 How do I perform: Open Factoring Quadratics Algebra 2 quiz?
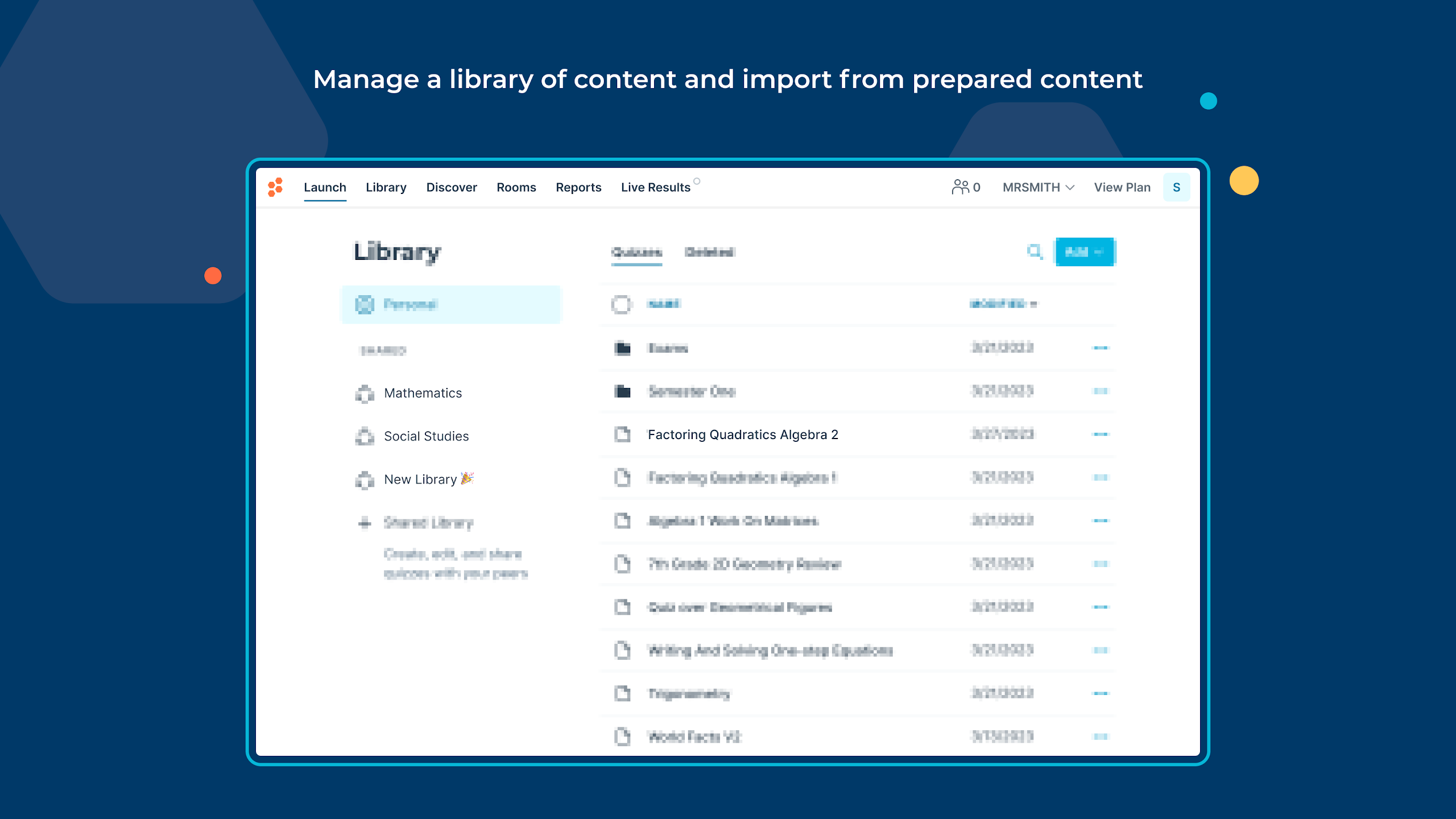[743, 435]
